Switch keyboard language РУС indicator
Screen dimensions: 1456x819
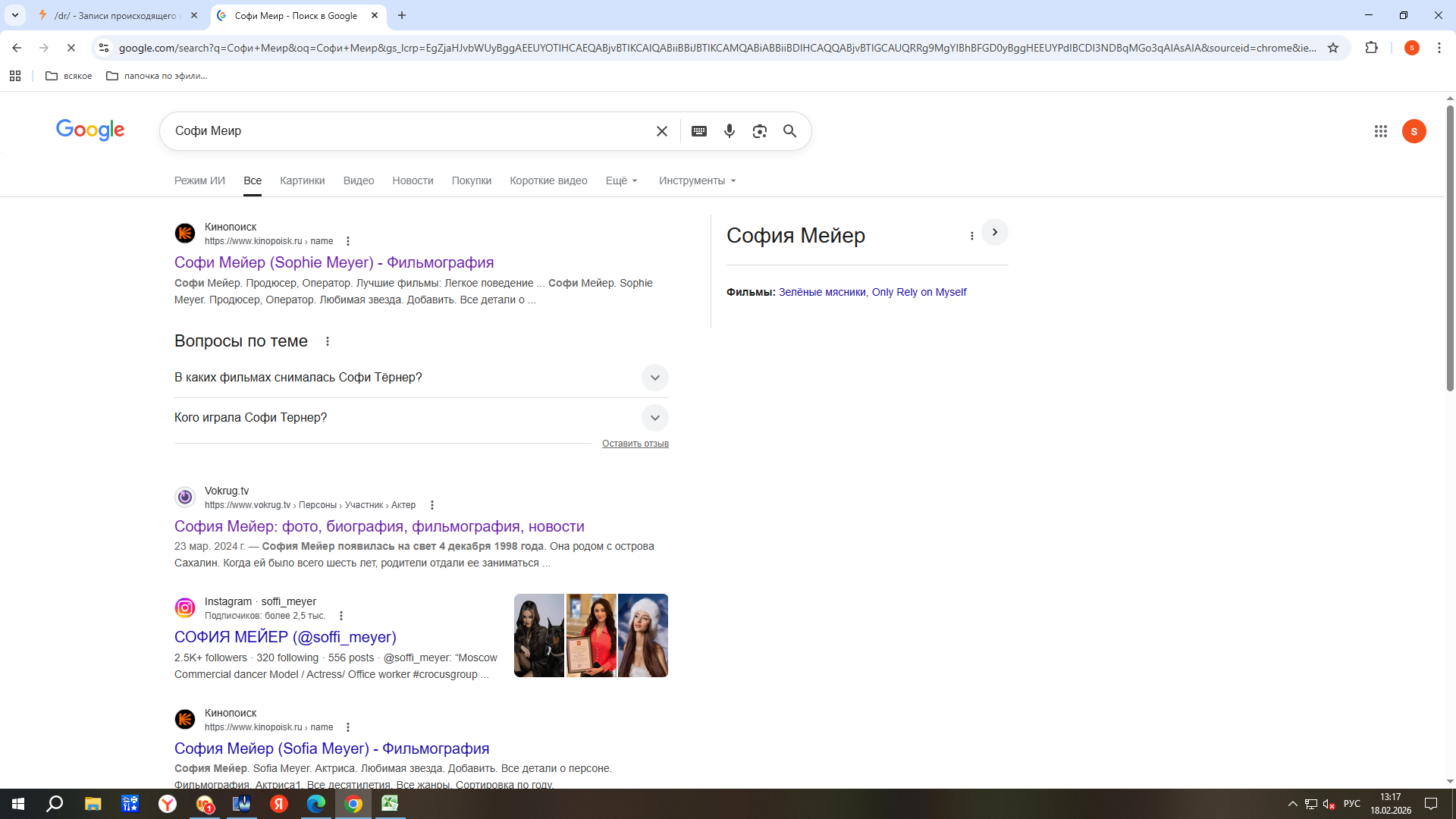click(x=1352, y=804)
